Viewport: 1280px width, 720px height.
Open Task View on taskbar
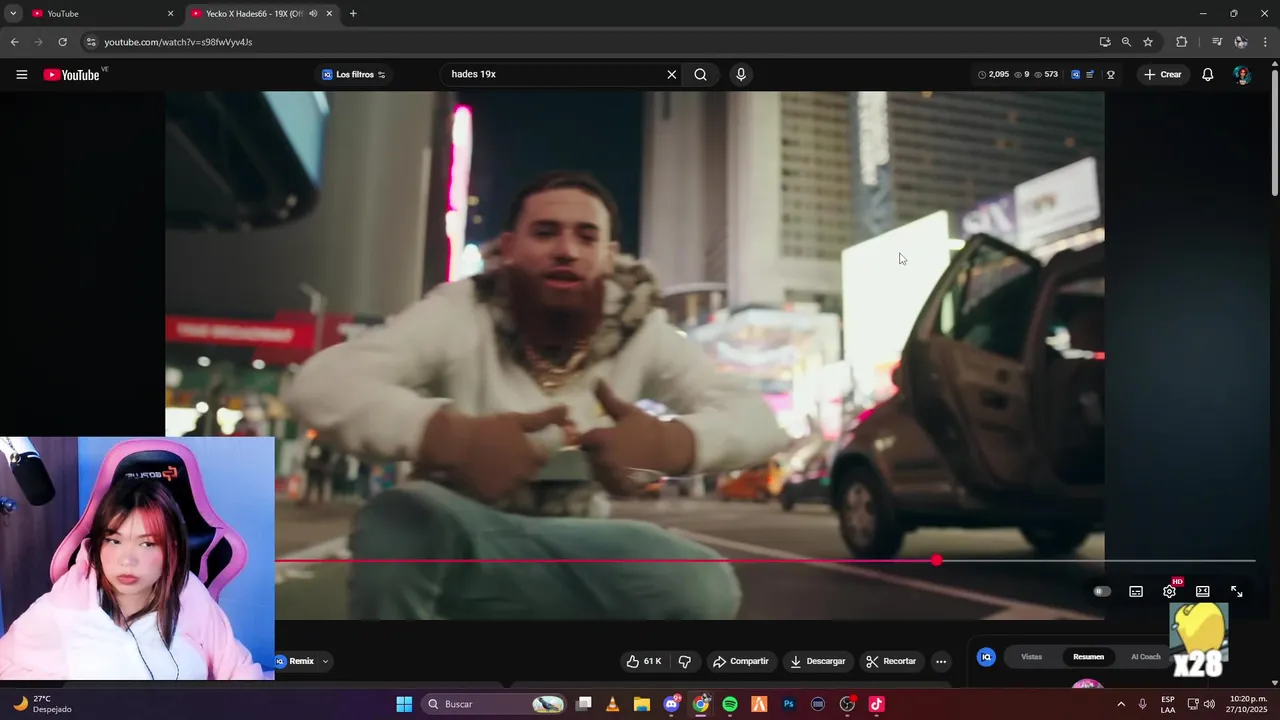pos(584,704)
